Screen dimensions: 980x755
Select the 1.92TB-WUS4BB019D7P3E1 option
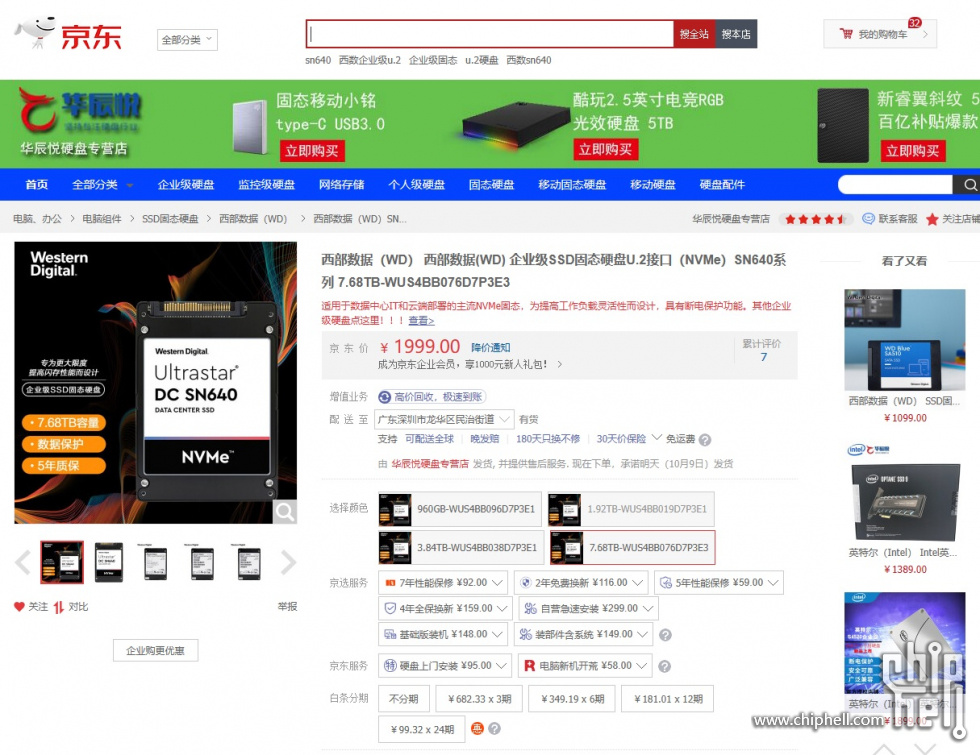click(631, 509)
